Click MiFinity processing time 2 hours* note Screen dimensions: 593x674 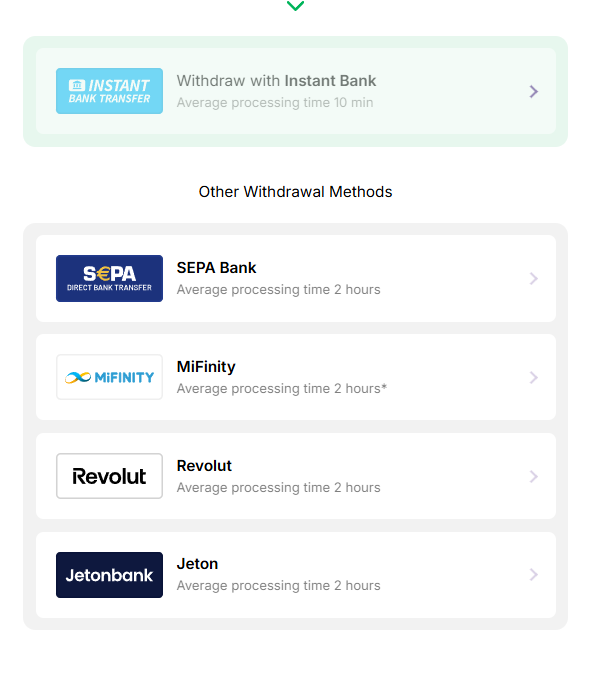tap(282, 389)
